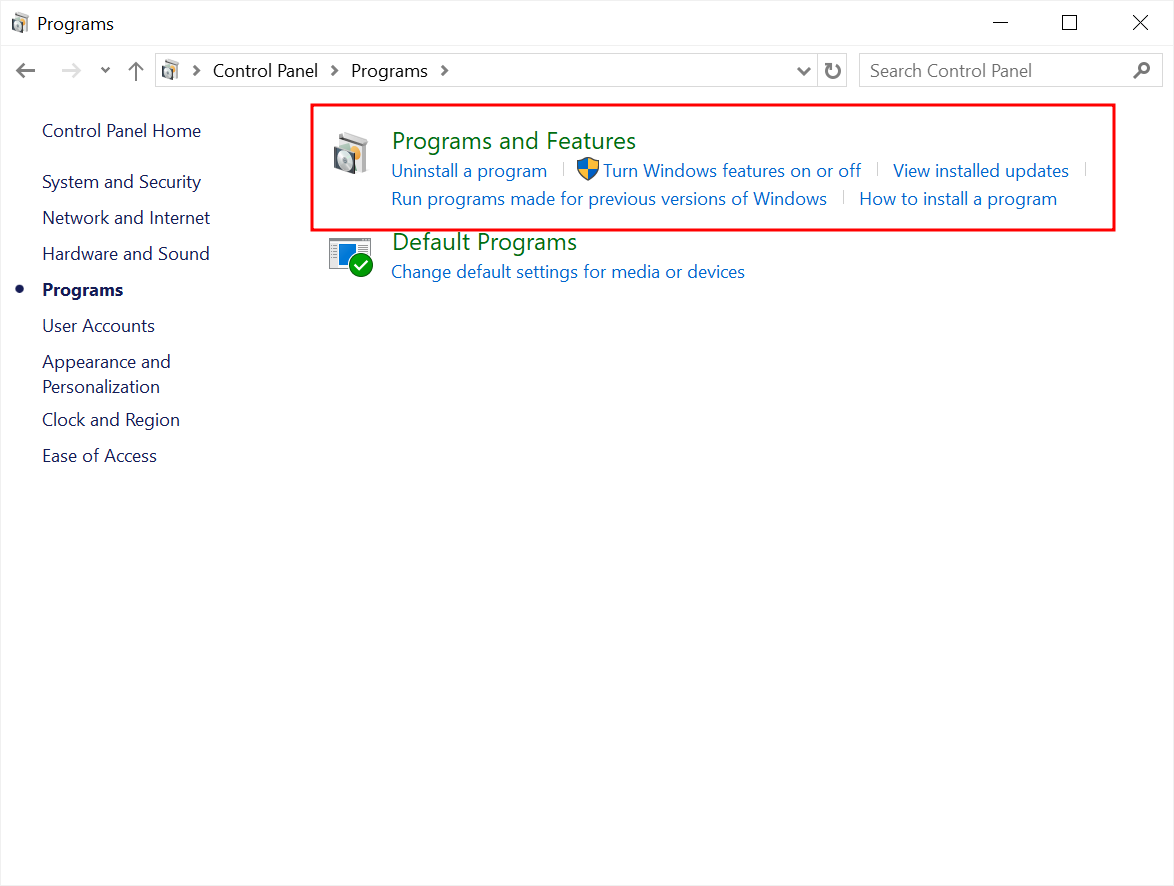The width and height of the screenshot is (1174, 886).
Task: Click the address bar Control Panel icon
Action: pos(171,70)
